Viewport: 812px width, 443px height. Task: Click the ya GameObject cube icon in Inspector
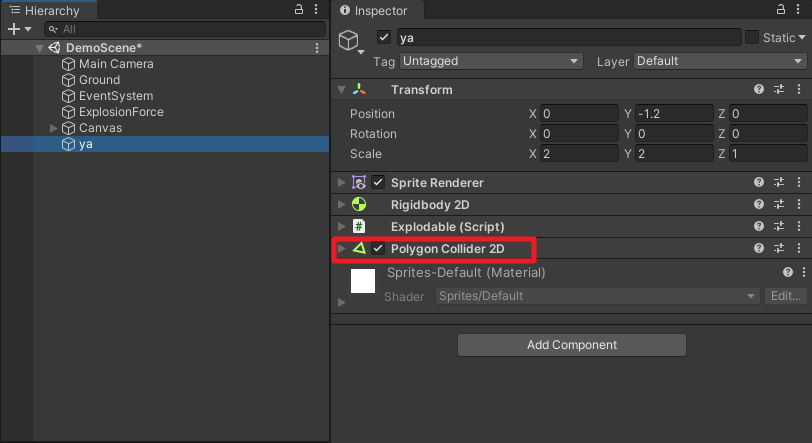tap(350, 40)
